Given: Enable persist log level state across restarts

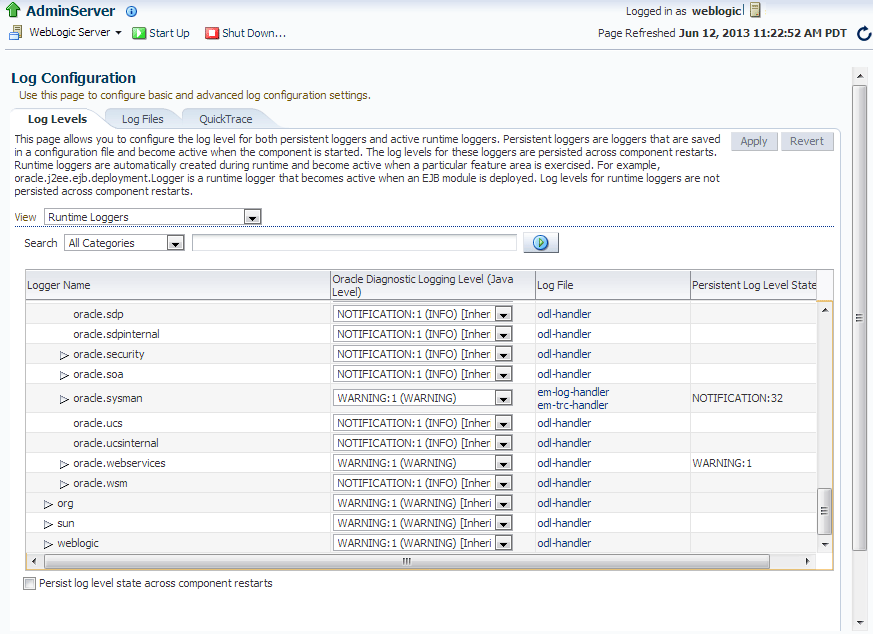Looking at the screenshot, I should click(x=29, y=583).
